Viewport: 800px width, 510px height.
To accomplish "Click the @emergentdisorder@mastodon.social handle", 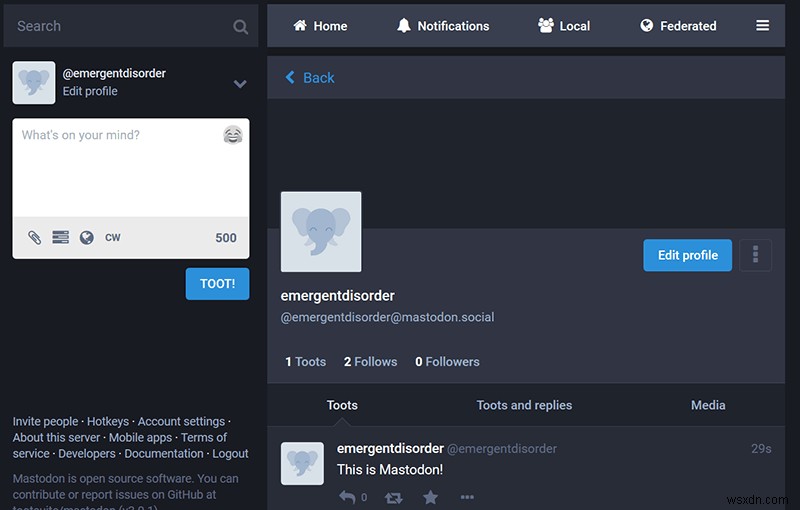I will (387, 317).
